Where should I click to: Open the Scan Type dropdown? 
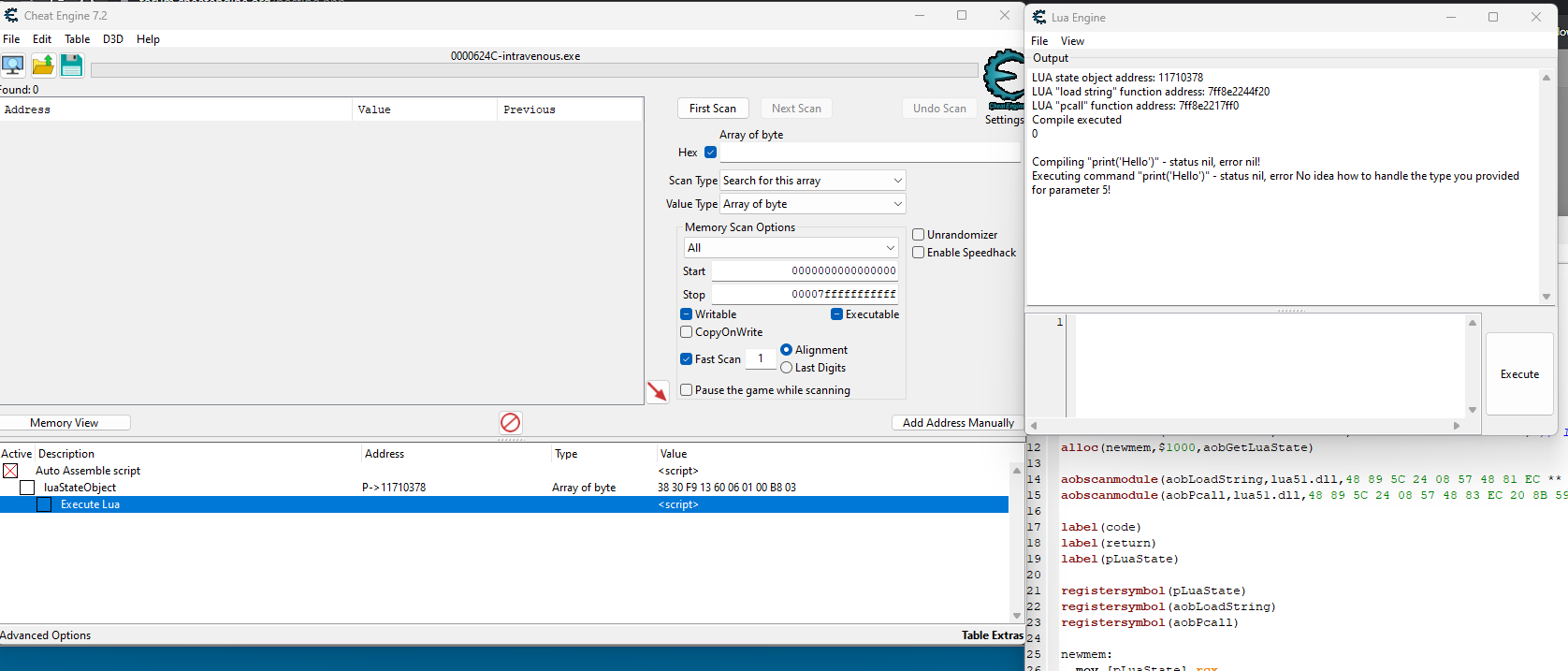(x=812, y=181)
